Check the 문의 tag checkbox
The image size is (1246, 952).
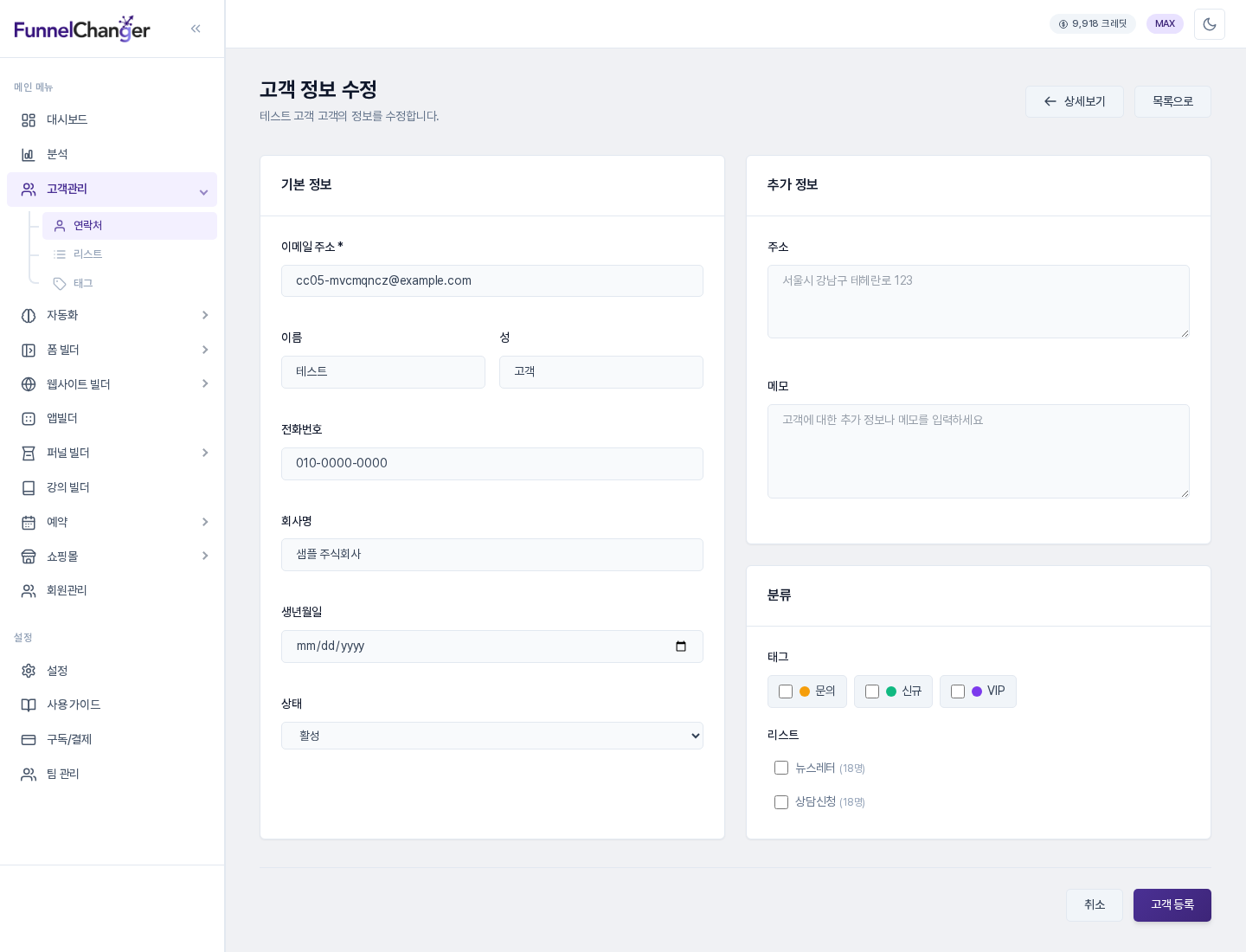click(x=786, y=691)
